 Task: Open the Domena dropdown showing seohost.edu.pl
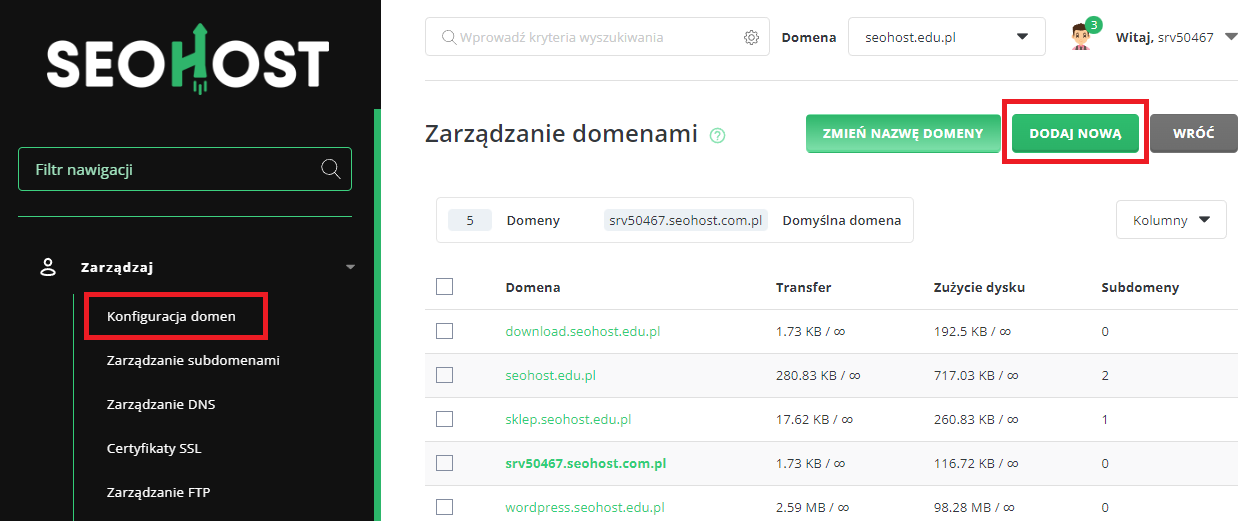tap(946, 37)
